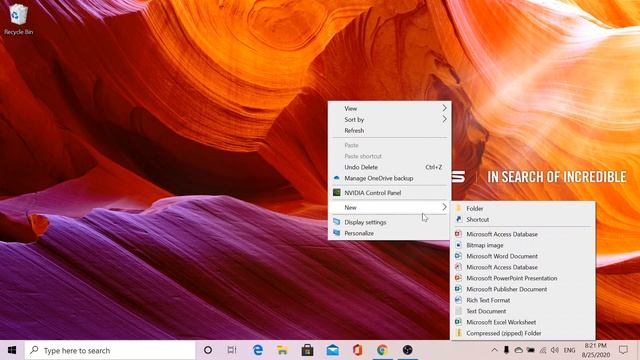The image size is (640, 360).
Task: Open the clock showing 8:21 PM
Action: (596, 350)
